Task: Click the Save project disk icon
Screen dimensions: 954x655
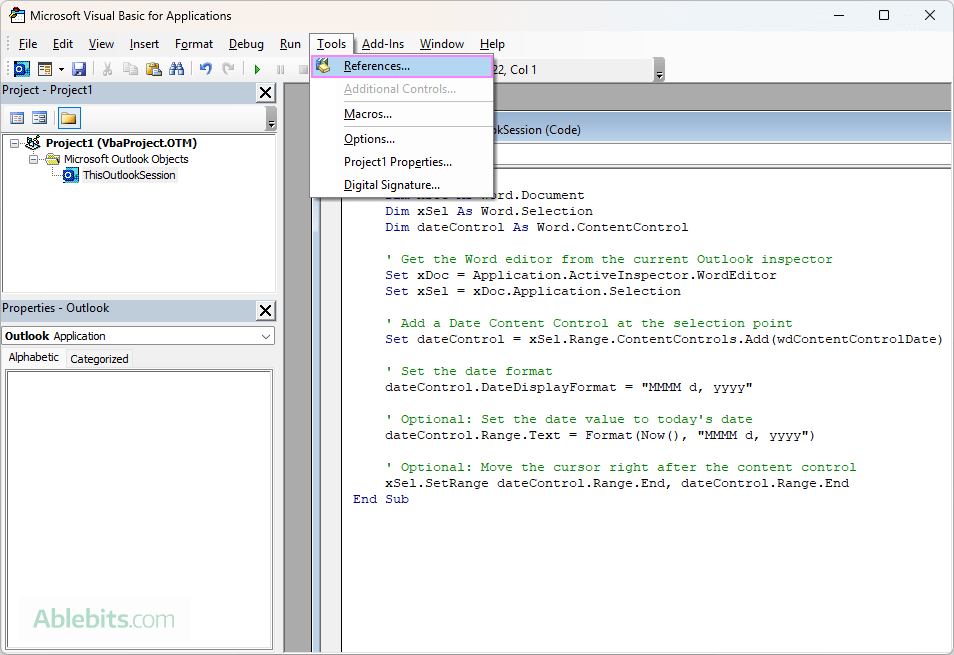Action: coord(79,69)
